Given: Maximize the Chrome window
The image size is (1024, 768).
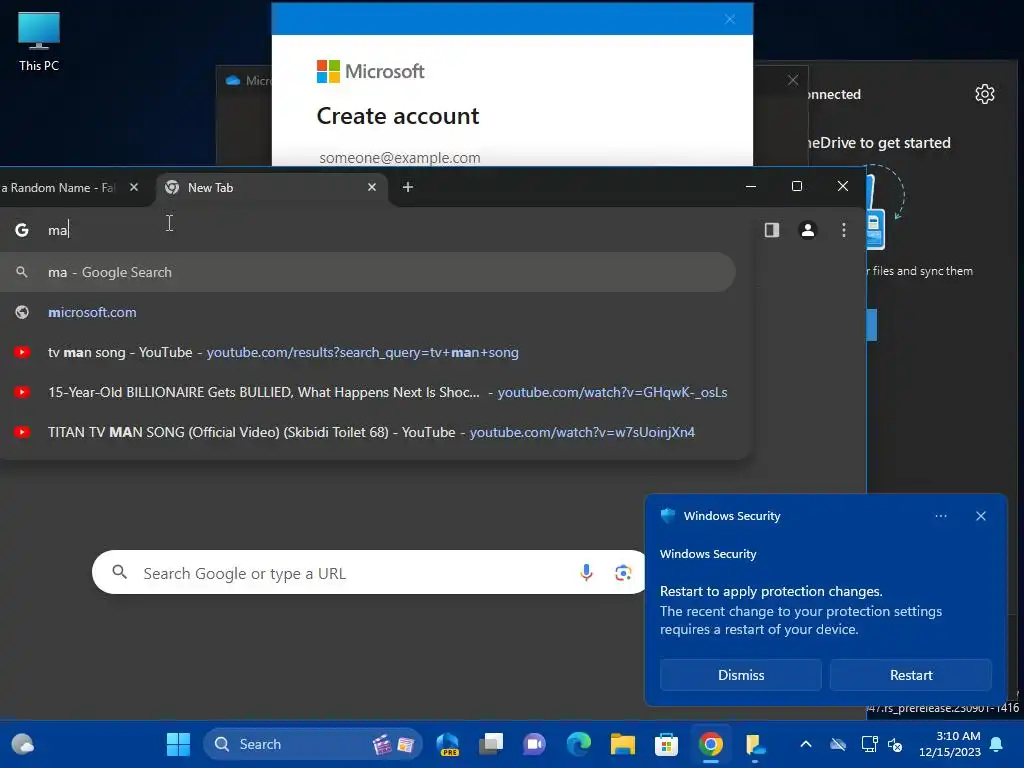Looking at the screenshot, I should pos(797,186).
